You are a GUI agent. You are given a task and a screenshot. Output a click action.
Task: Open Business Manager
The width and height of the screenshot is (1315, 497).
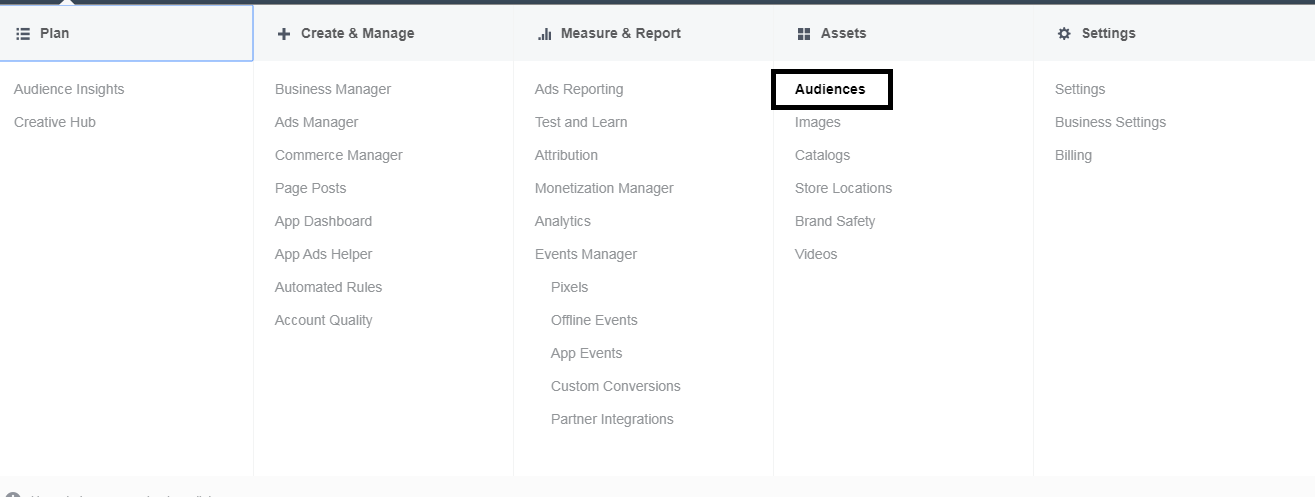tap(333, 89)
